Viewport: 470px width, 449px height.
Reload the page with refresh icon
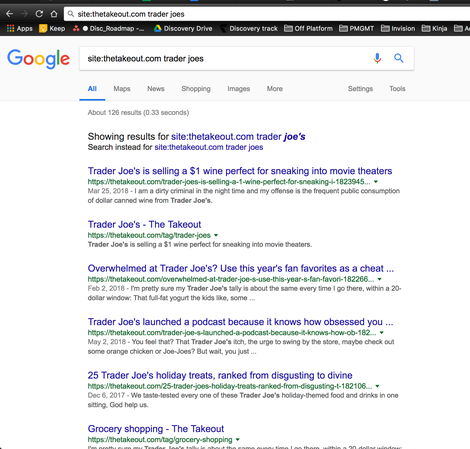39,14
